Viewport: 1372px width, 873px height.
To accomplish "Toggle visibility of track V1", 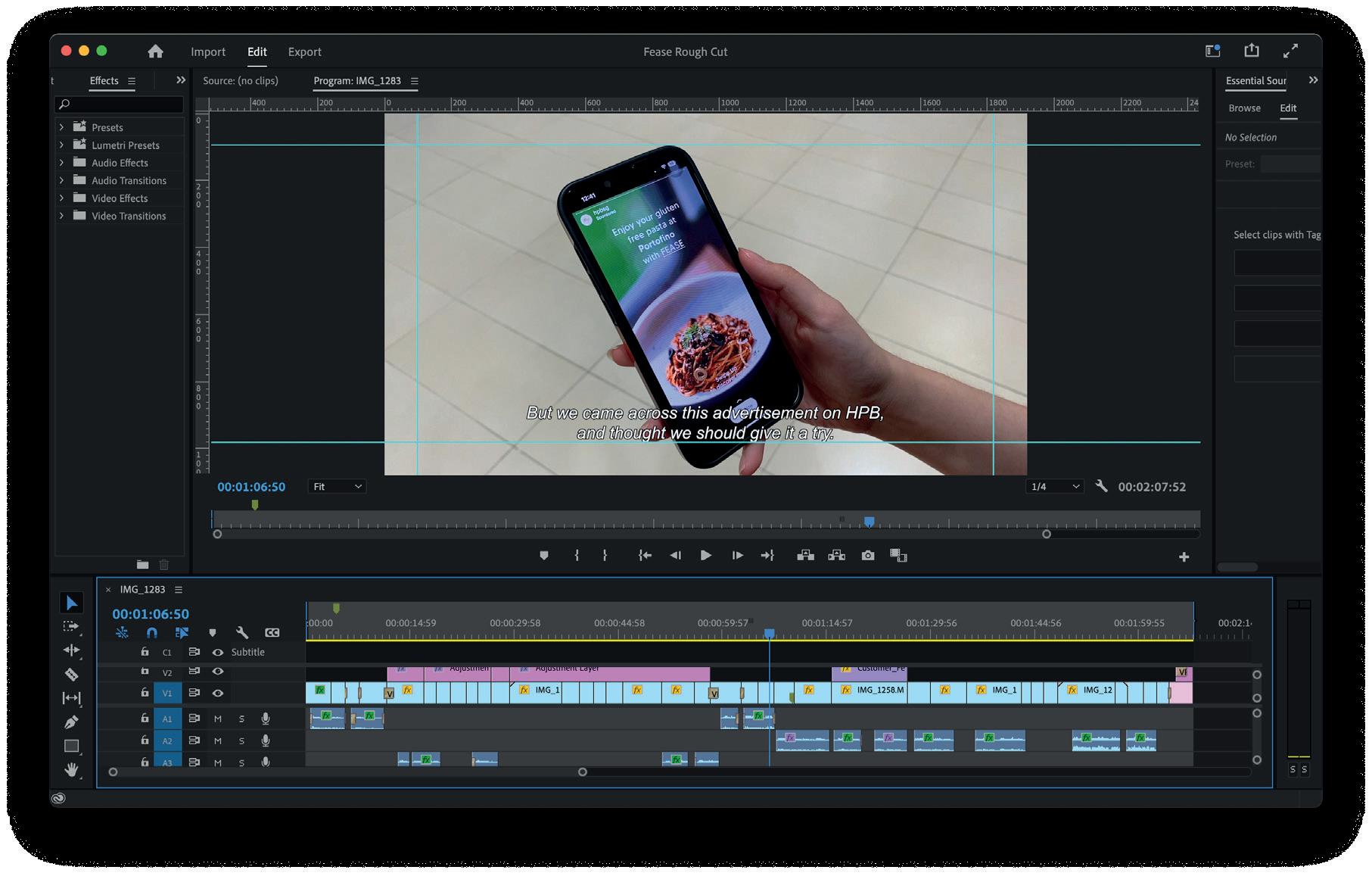I will coord(218,693).
